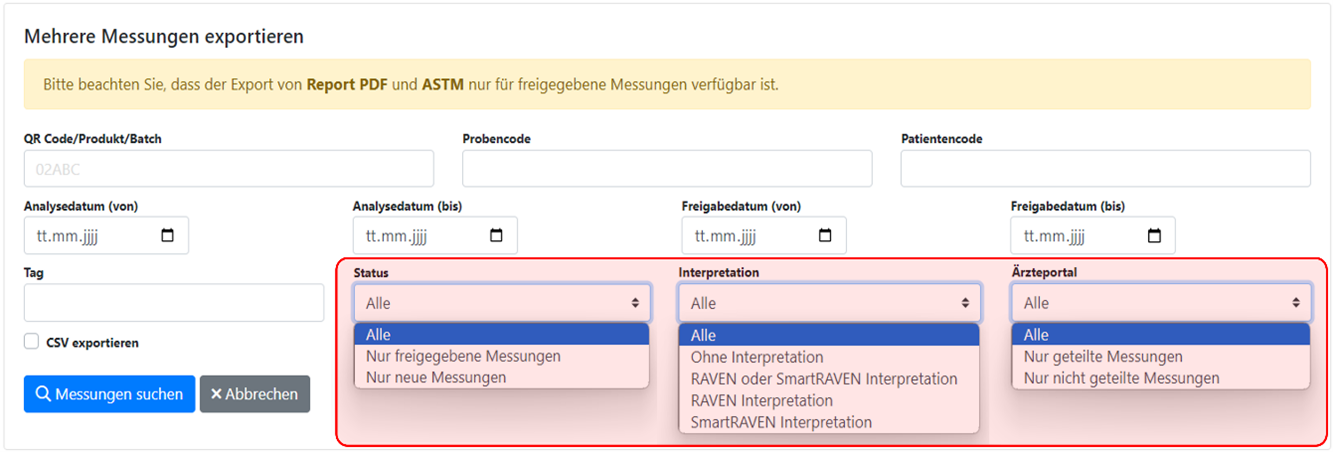Choose 'RAVEN oder SmartRAVEN Interpretation' option
Viewport: 1333px width, 452px height.
pos(824,379)
